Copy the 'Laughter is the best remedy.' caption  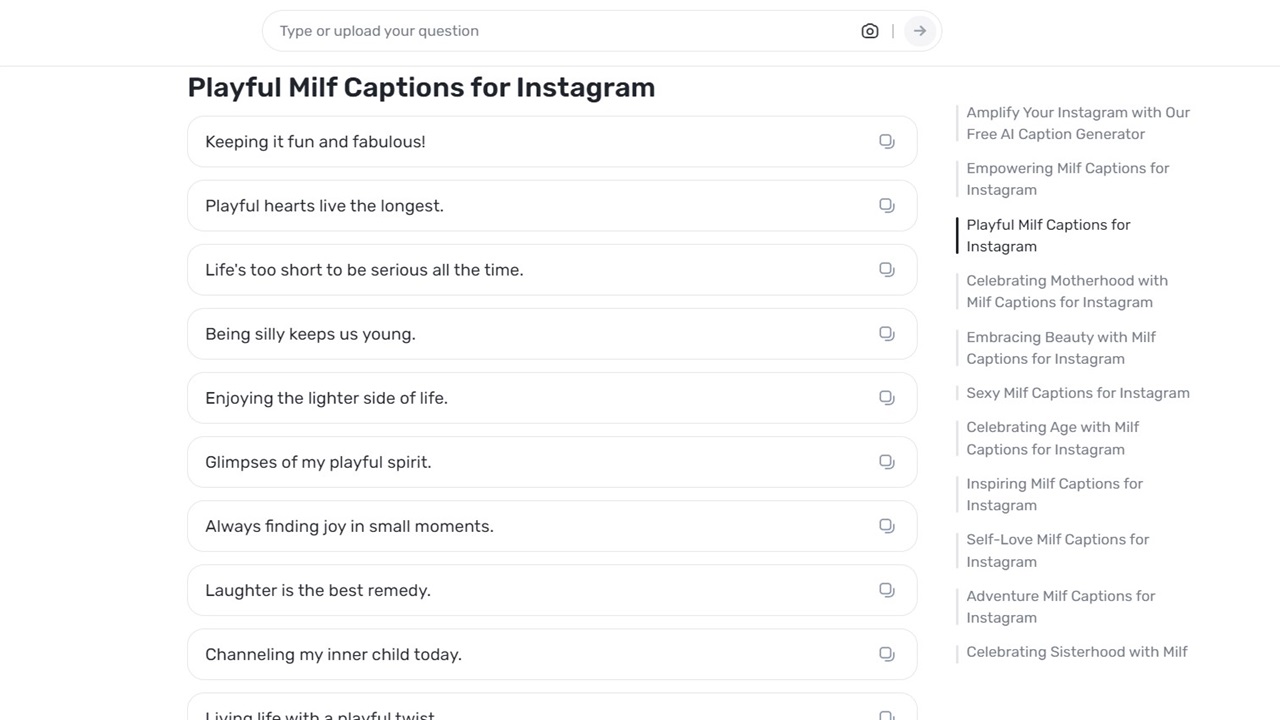point(886,589)
